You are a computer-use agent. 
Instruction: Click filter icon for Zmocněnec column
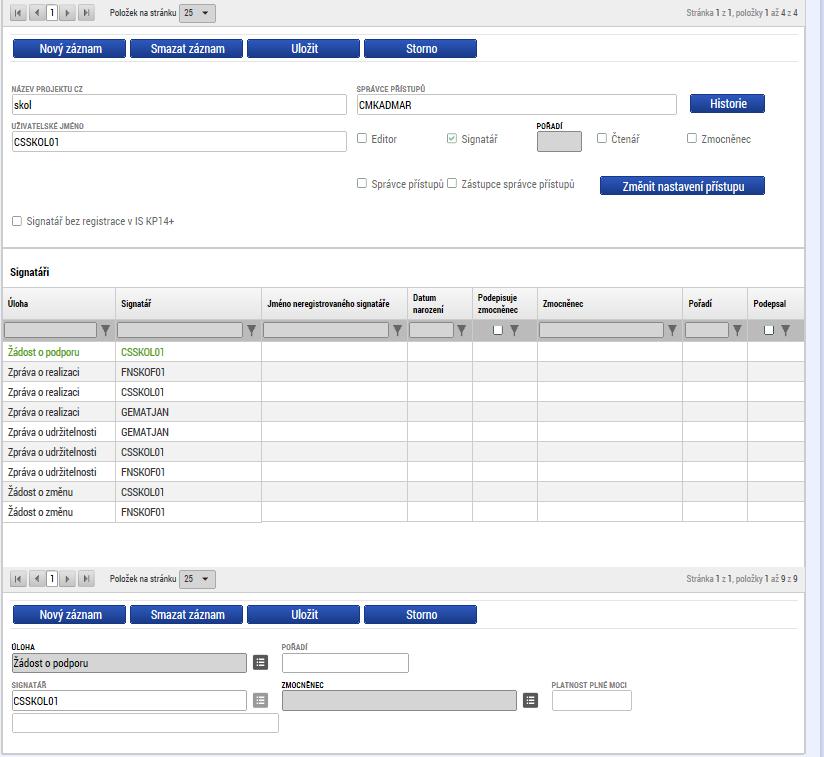pos(672,330)
